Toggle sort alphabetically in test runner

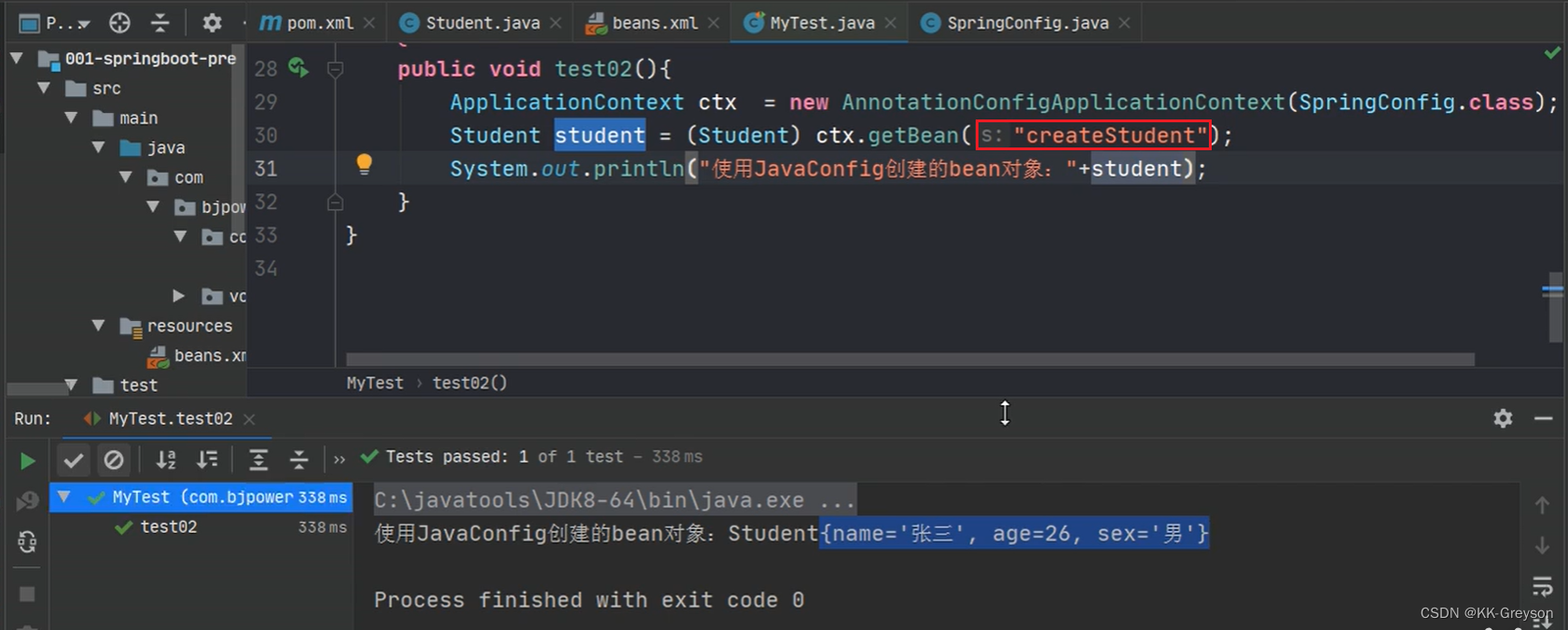pyautogui.click(x=166, y=459)
